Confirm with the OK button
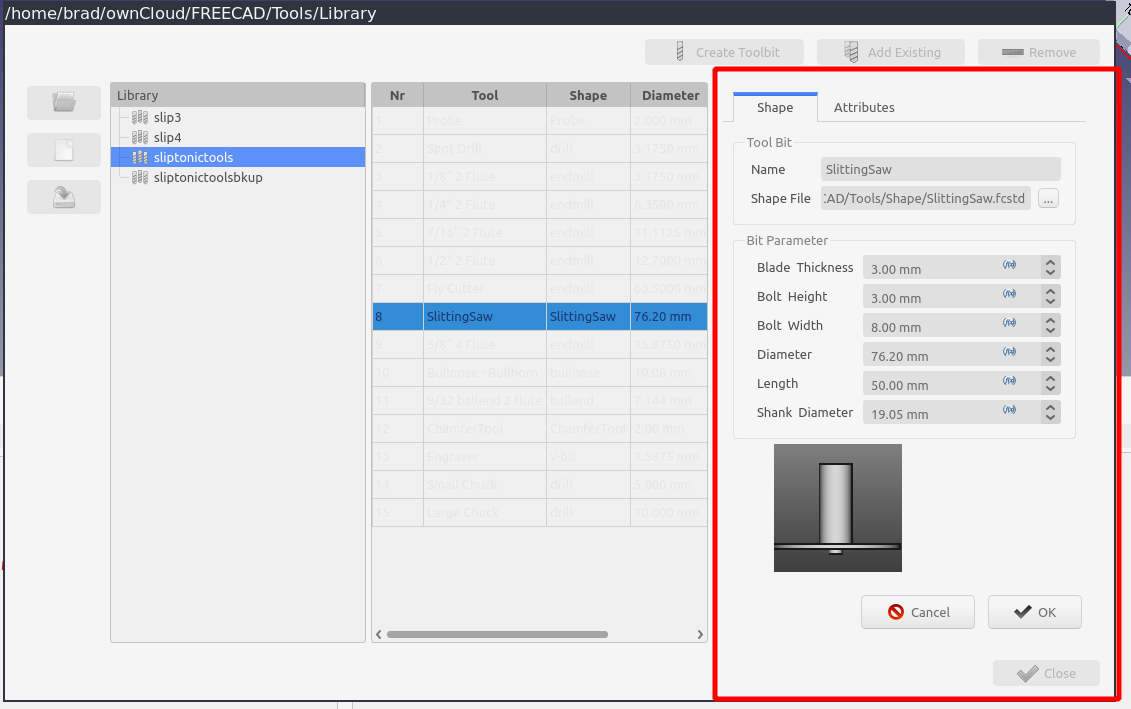The height and width of the screenshot is (709, 1131). click(1034, 612)
